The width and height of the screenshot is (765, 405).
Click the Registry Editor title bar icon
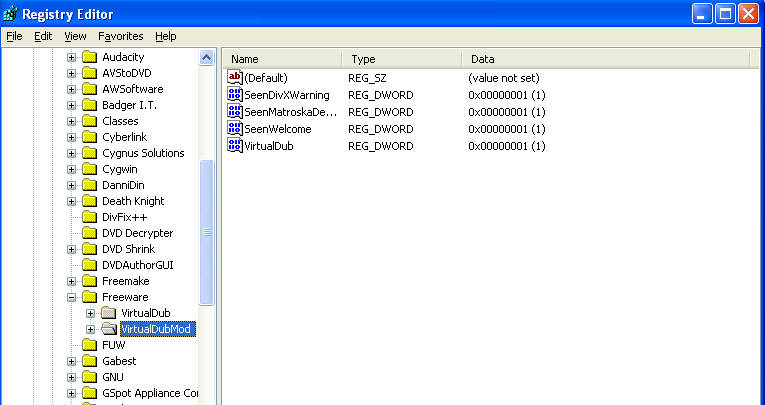(10, 14)
